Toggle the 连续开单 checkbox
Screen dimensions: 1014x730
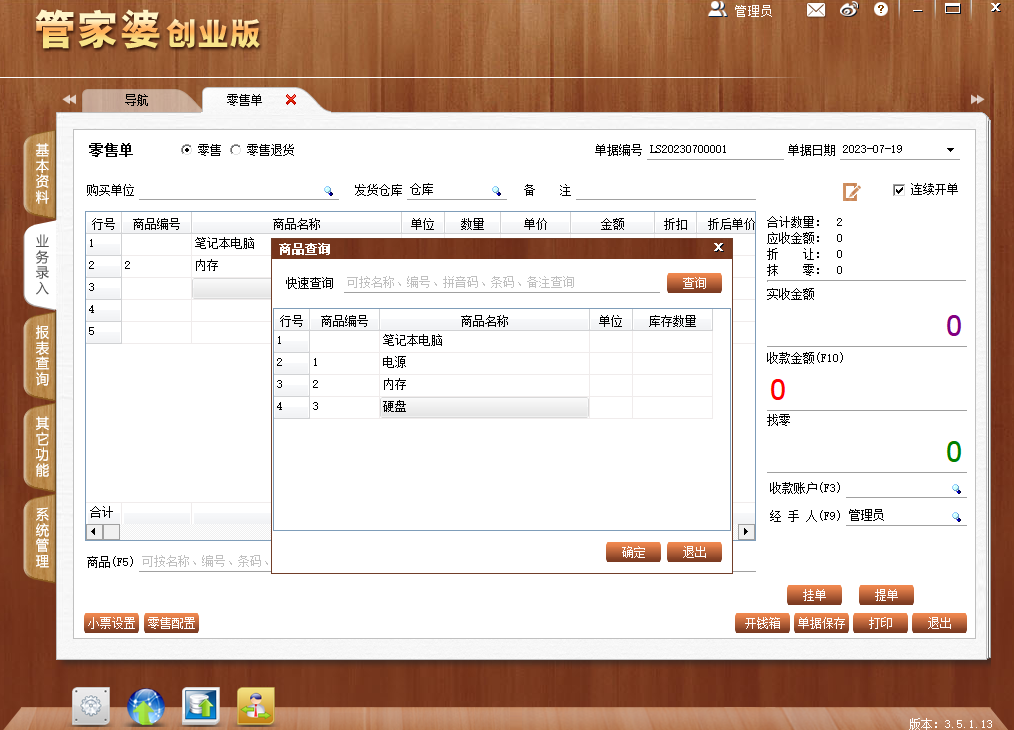click(898, 189)
